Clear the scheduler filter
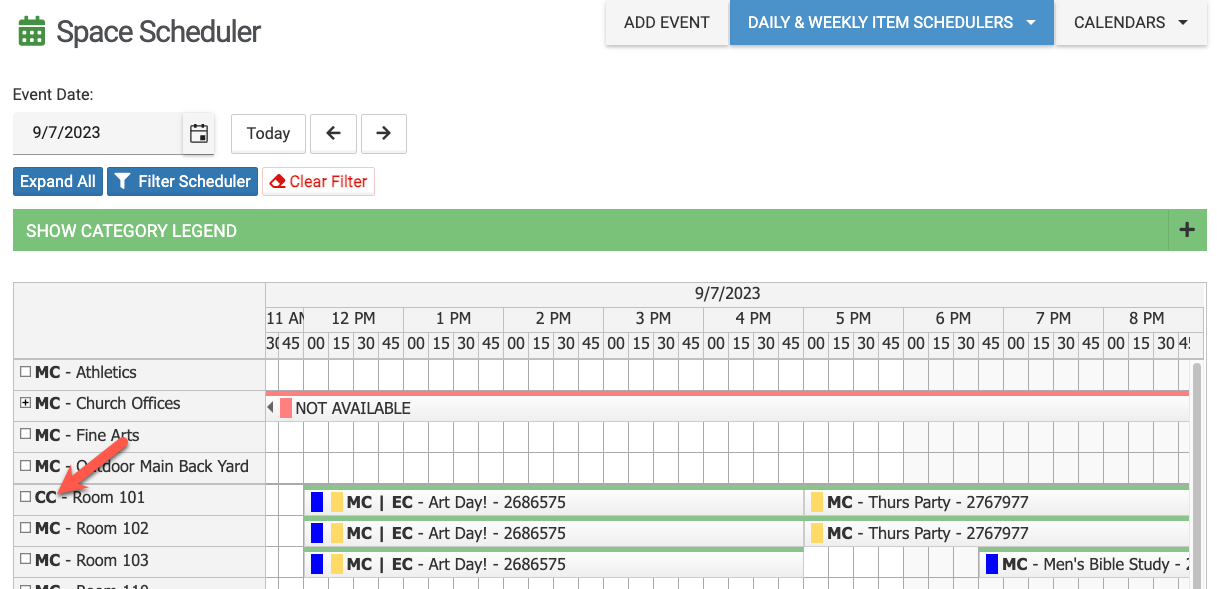1217x589 pixels. click(318, 181)
